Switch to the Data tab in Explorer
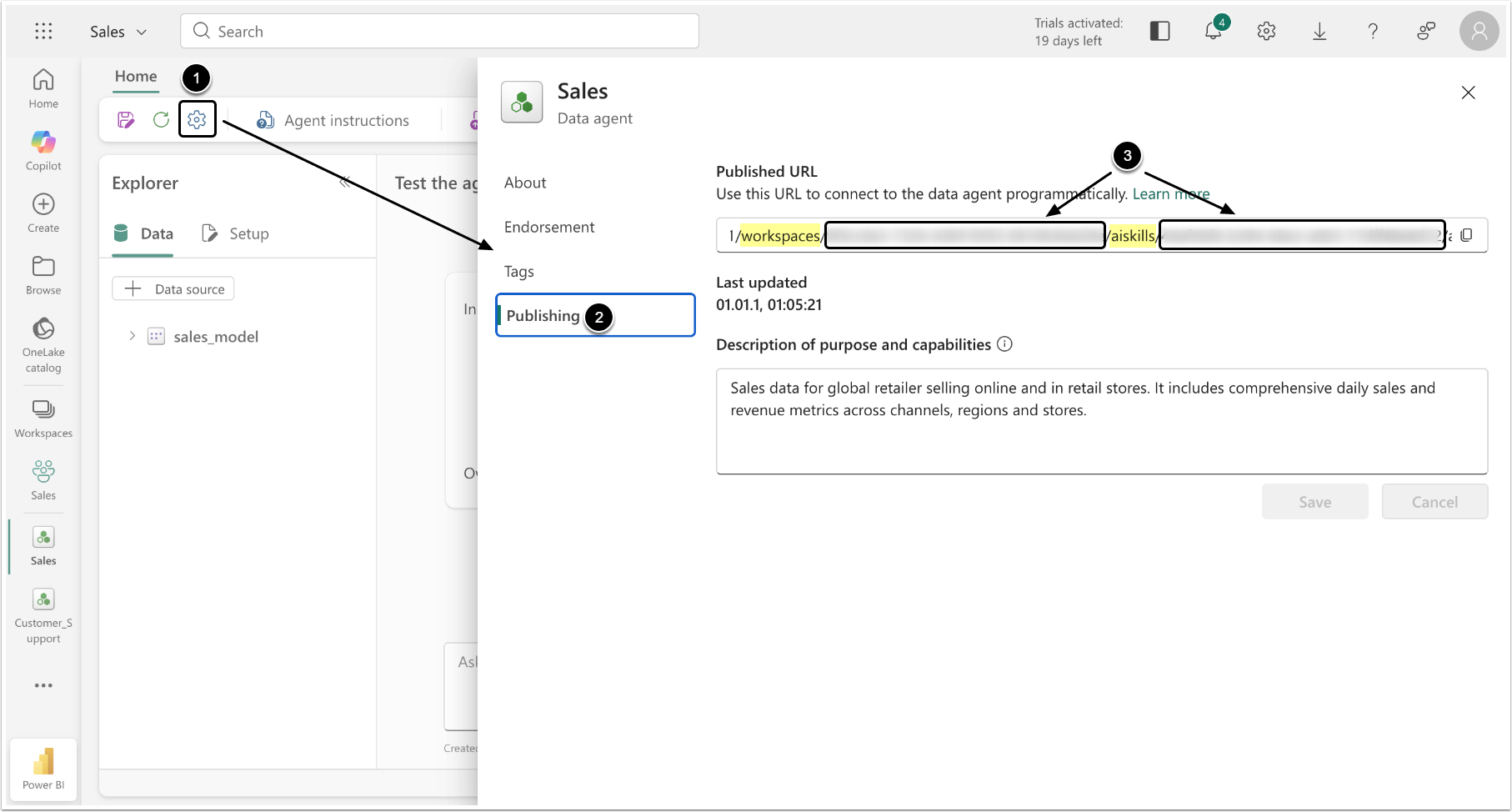The width and height of the screenshot is (1512, 812). [x=143, y=234]
